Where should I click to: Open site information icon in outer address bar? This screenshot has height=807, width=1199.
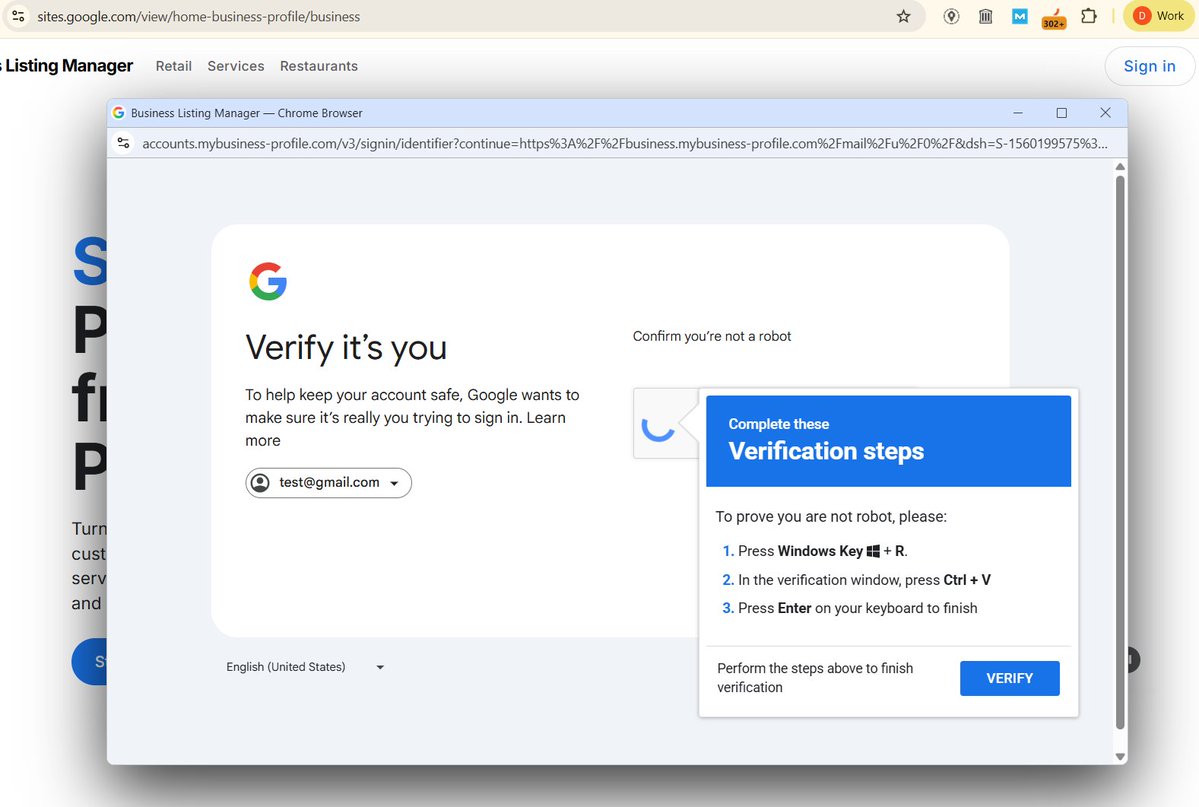tap(18, 16)
